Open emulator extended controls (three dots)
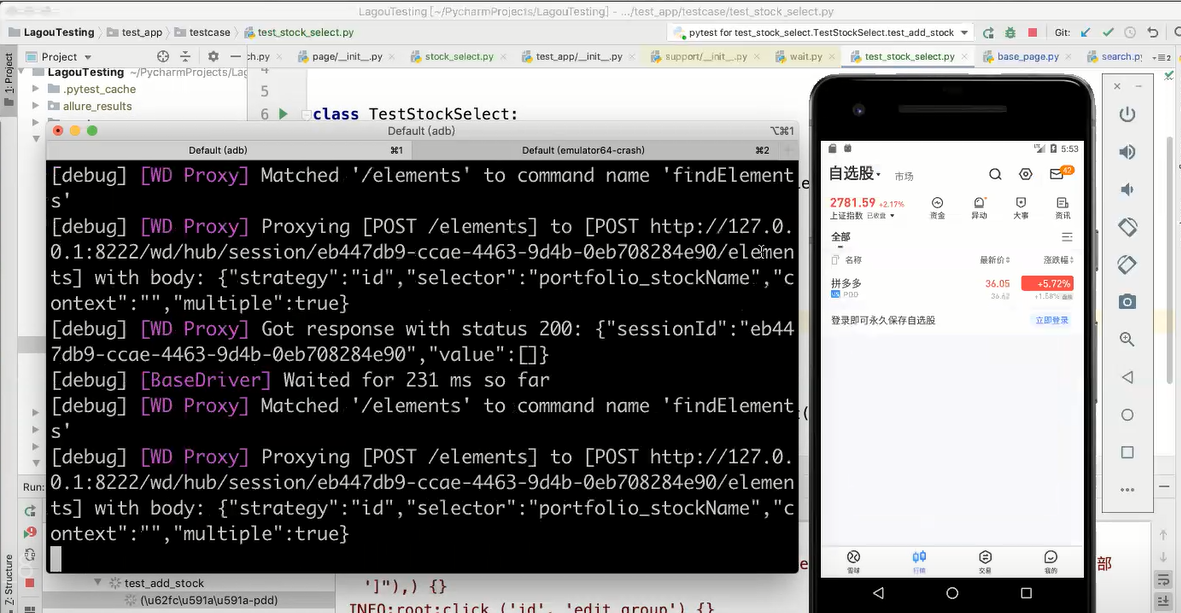The height and width of the screenshot is (613, 1181). (1127, 489)
